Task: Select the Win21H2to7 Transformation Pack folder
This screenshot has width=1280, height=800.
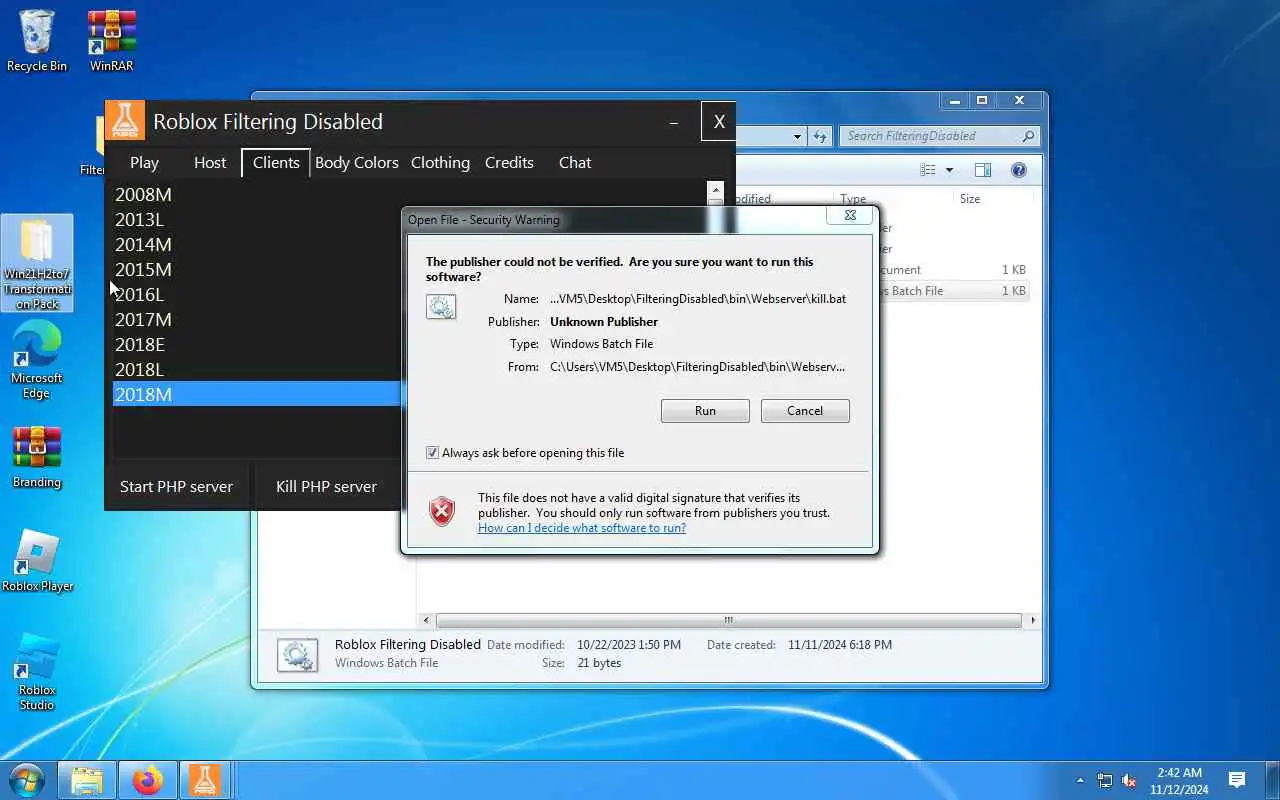Action: coord(37,263)
